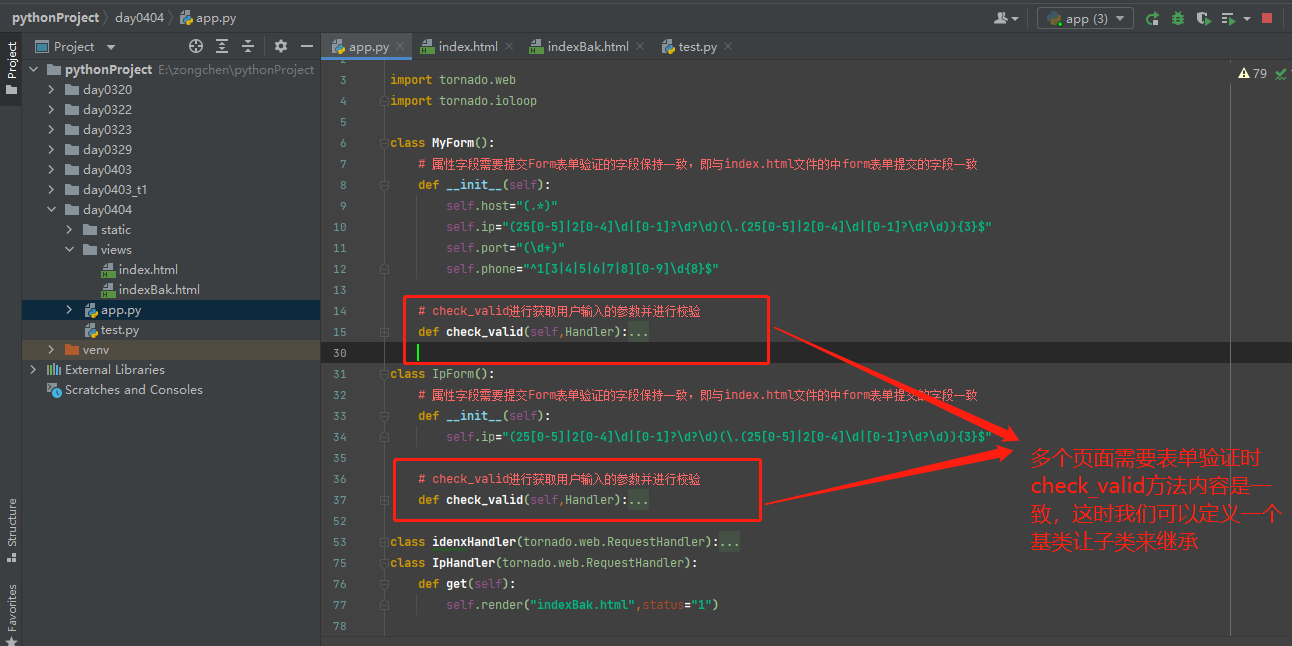This screenshot has width=1292, height=646.
Task: Fold the IpHandler class at line 75
Action: 384,563
